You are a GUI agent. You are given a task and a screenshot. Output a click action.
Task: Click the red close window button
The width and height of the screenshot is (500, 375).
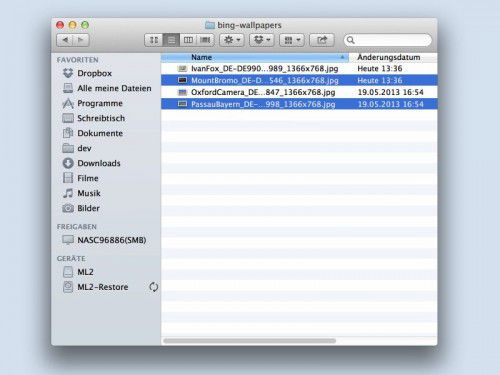60,25
